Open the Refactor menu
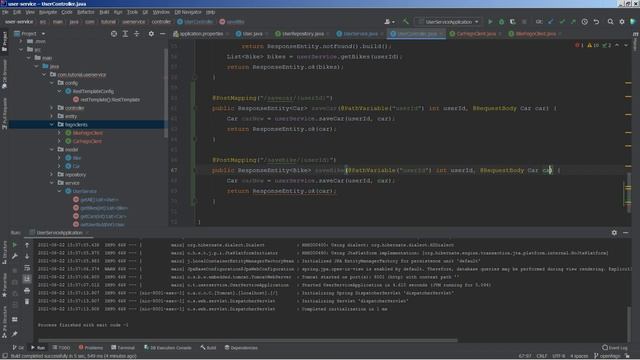Screen dimensions: 640x360 point(86,12)
